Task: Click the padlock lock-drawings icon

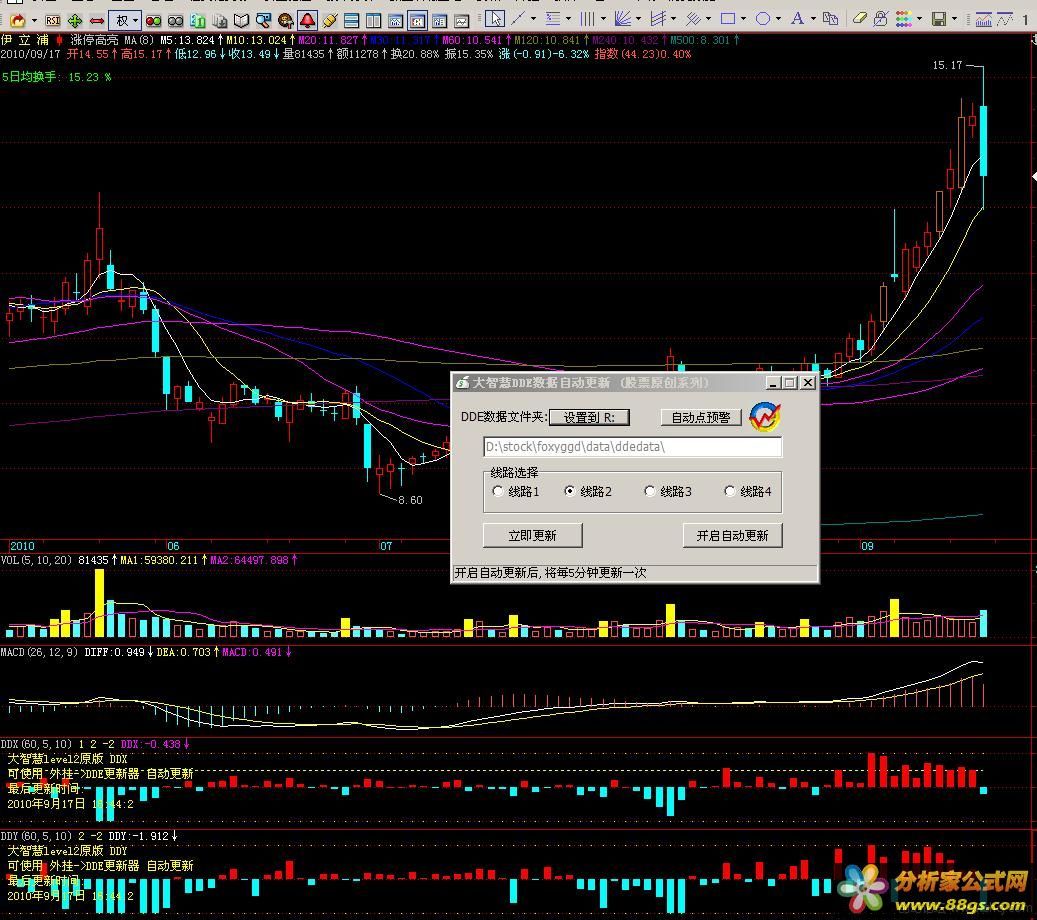Action: (880, 19)
